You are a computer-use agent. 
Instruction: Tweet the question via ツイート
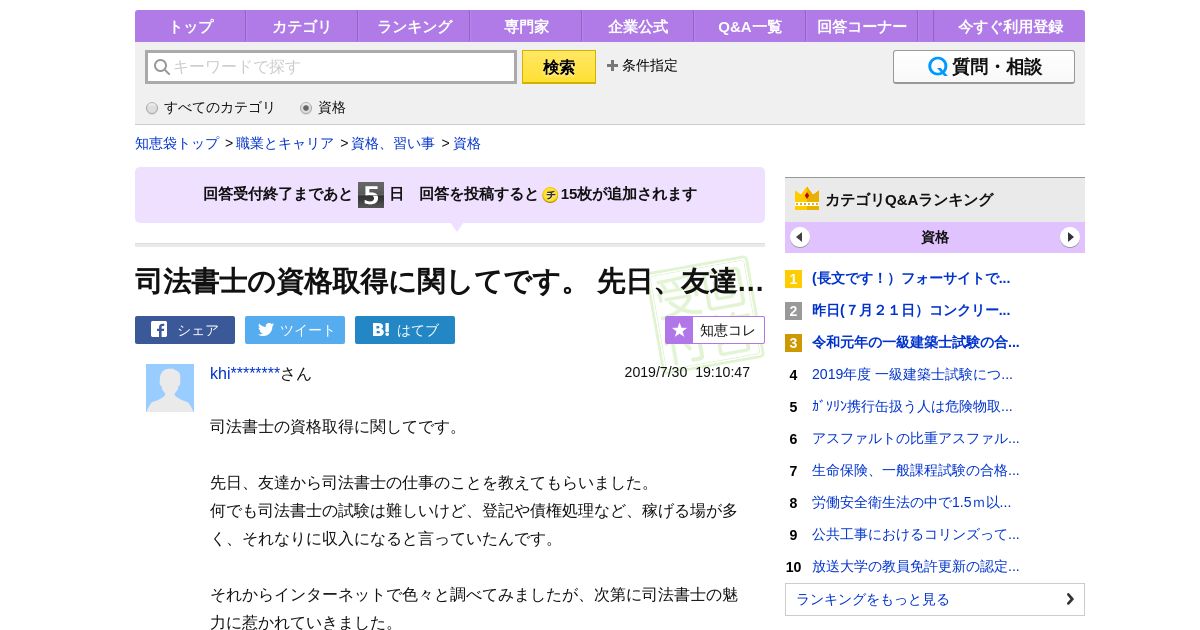295,330
